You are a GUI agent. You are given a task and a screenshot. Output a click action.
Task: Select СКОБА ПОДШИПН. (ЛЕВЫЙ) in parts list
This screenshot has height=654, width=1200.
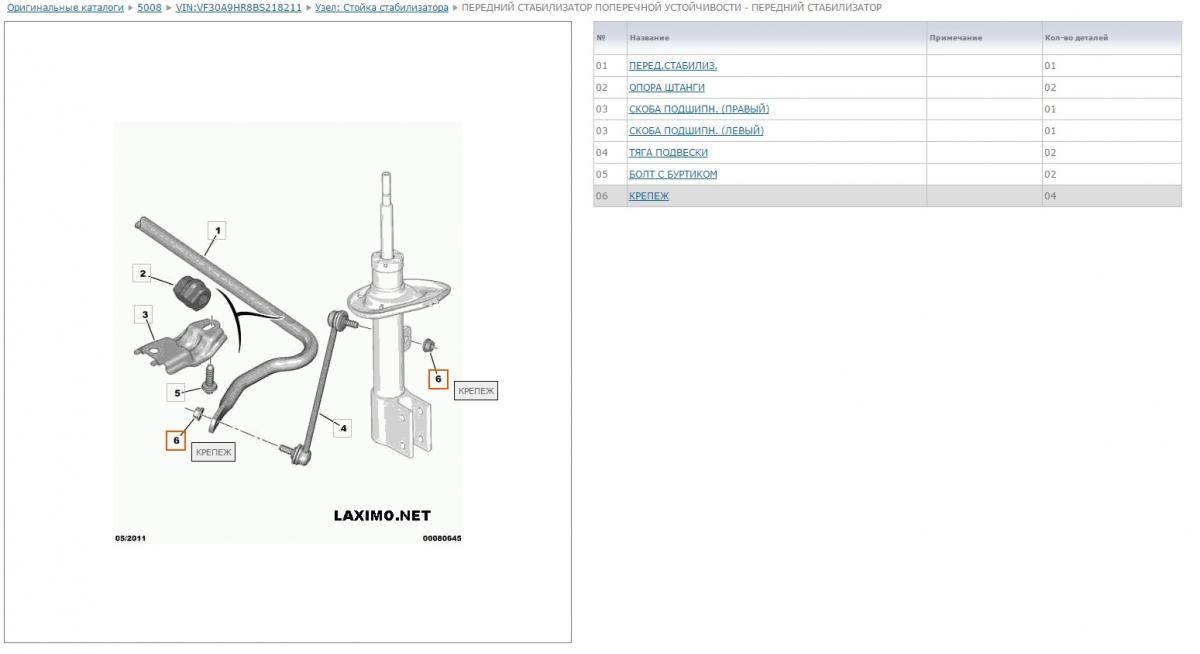[x=696, y=131]
